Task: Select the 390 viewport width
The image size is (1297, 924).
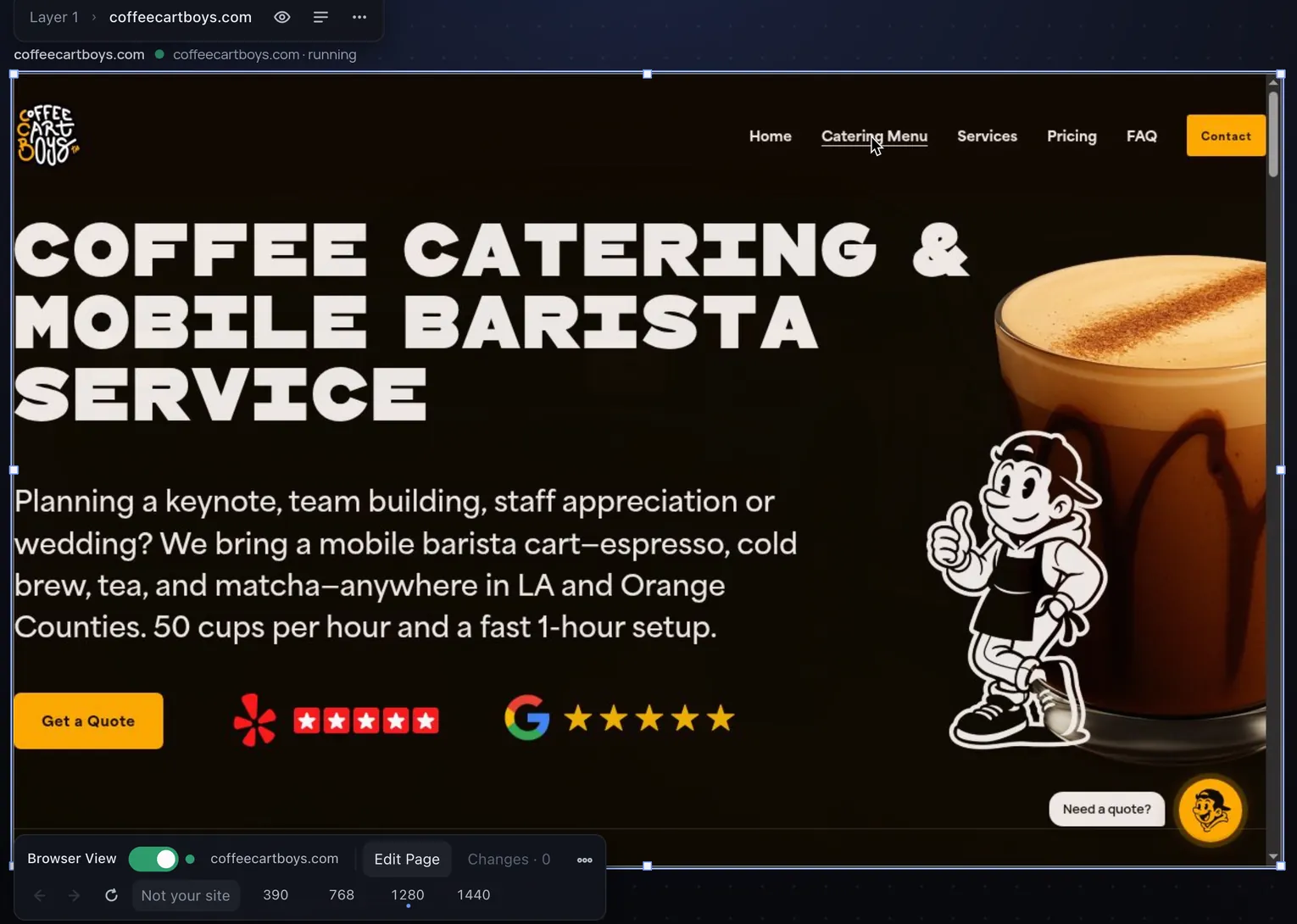Action: (276, 895)
